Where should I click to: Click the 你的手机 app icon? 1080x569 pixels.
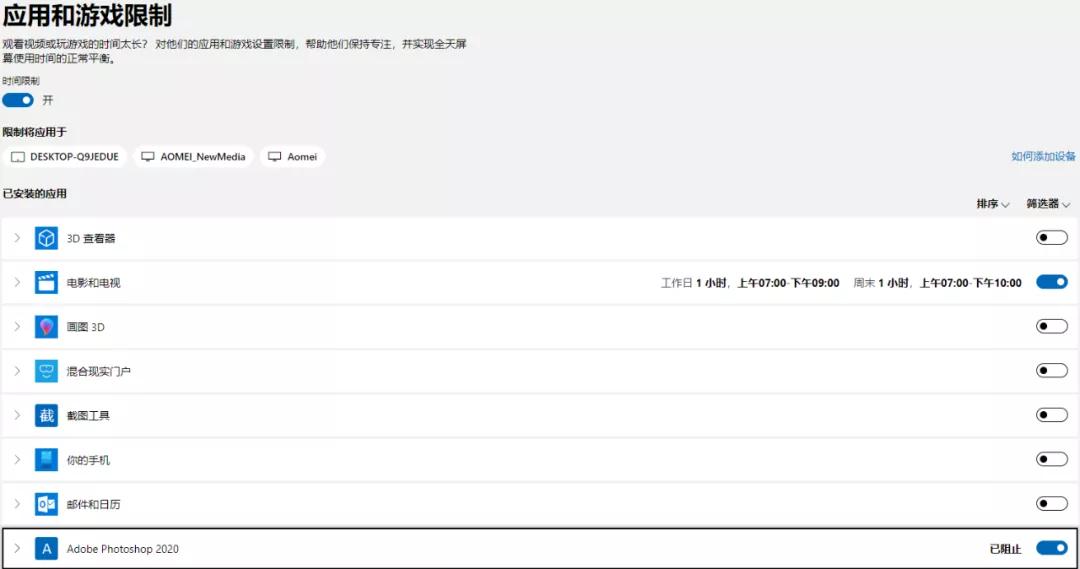point(46,459)
